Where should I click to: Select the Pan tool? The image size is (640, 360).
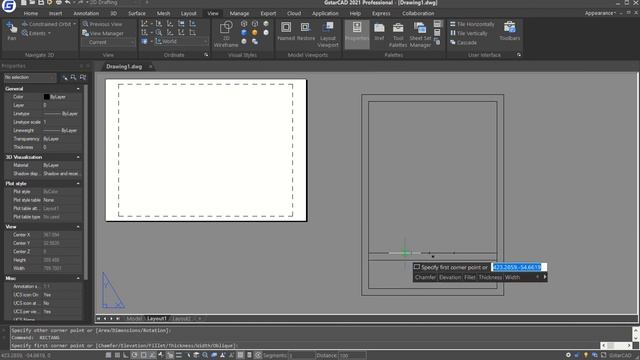11,31
